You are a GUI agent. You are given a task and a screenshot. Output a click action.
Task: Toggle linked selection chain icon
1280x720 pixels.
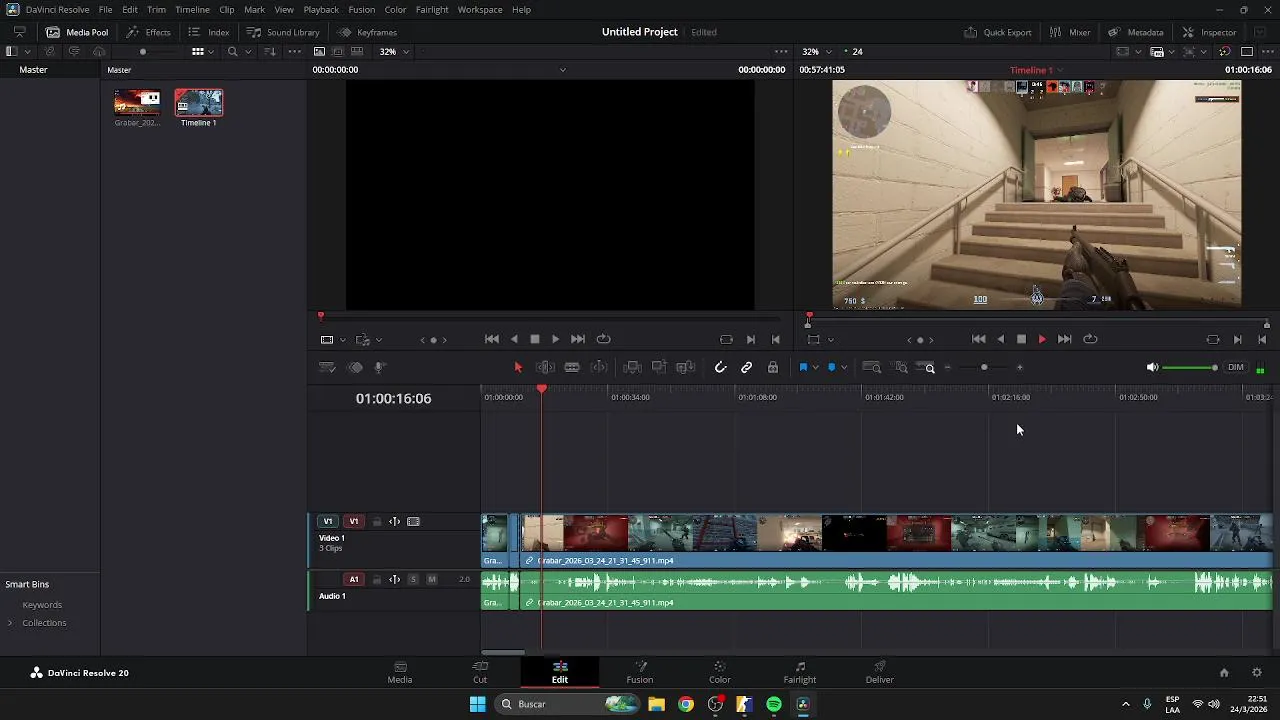click(746, 368)
